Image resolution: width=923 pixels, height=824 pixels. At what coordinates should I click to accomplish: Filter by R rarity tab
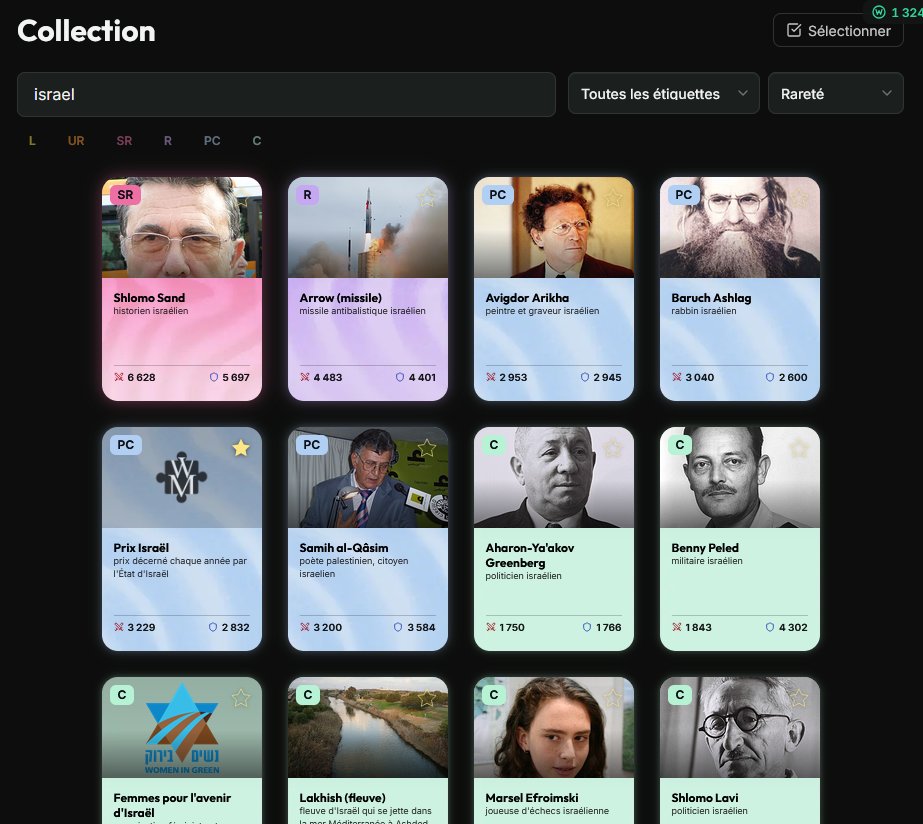(168, 141)
